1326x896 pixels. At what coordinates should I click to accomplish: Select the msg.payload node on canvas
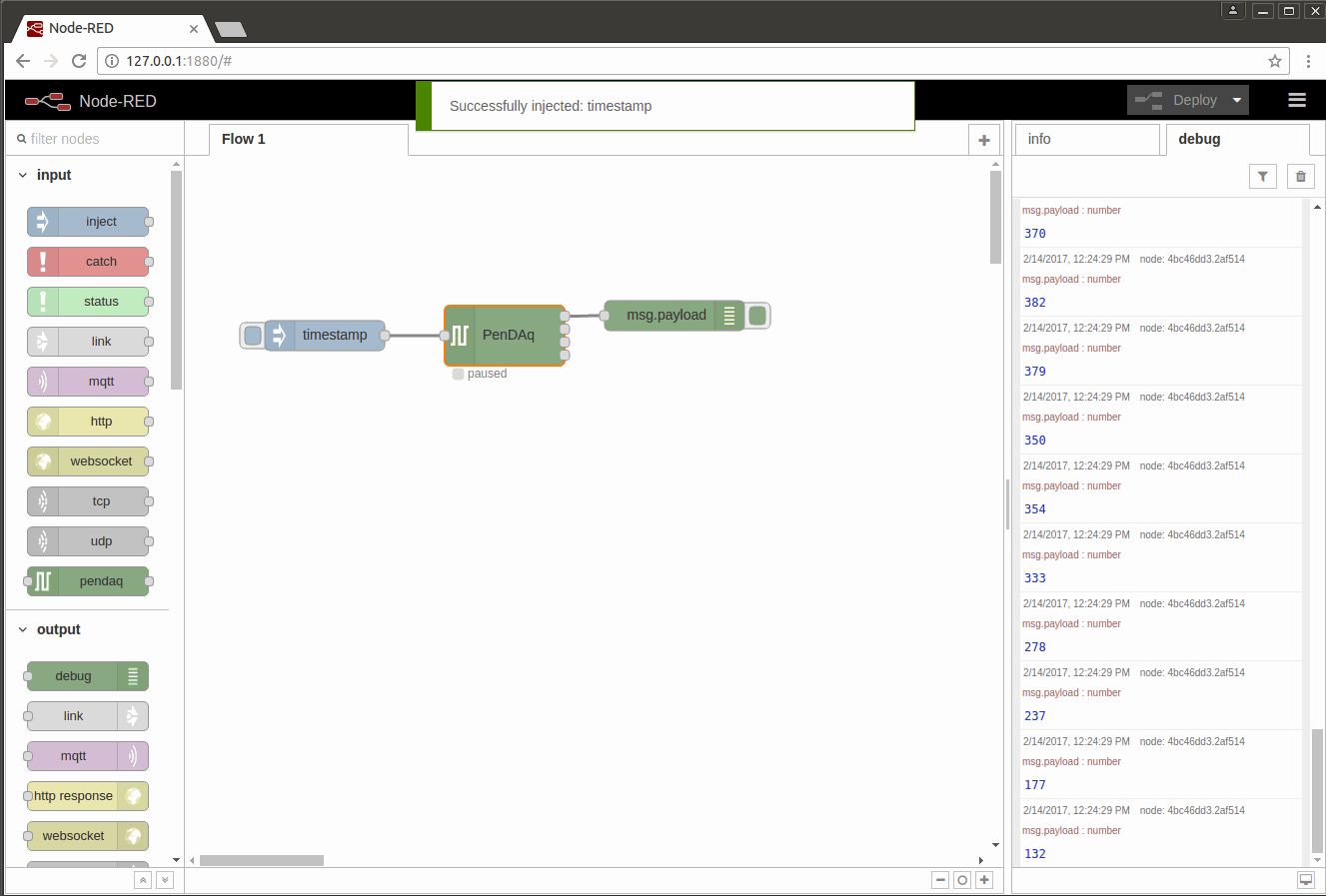point(674,316)
